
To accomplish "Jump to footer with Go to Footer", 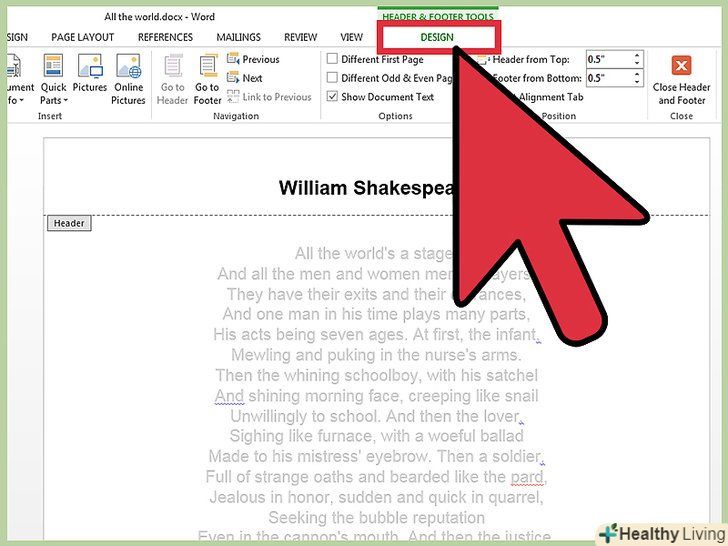I will (207, 79).
